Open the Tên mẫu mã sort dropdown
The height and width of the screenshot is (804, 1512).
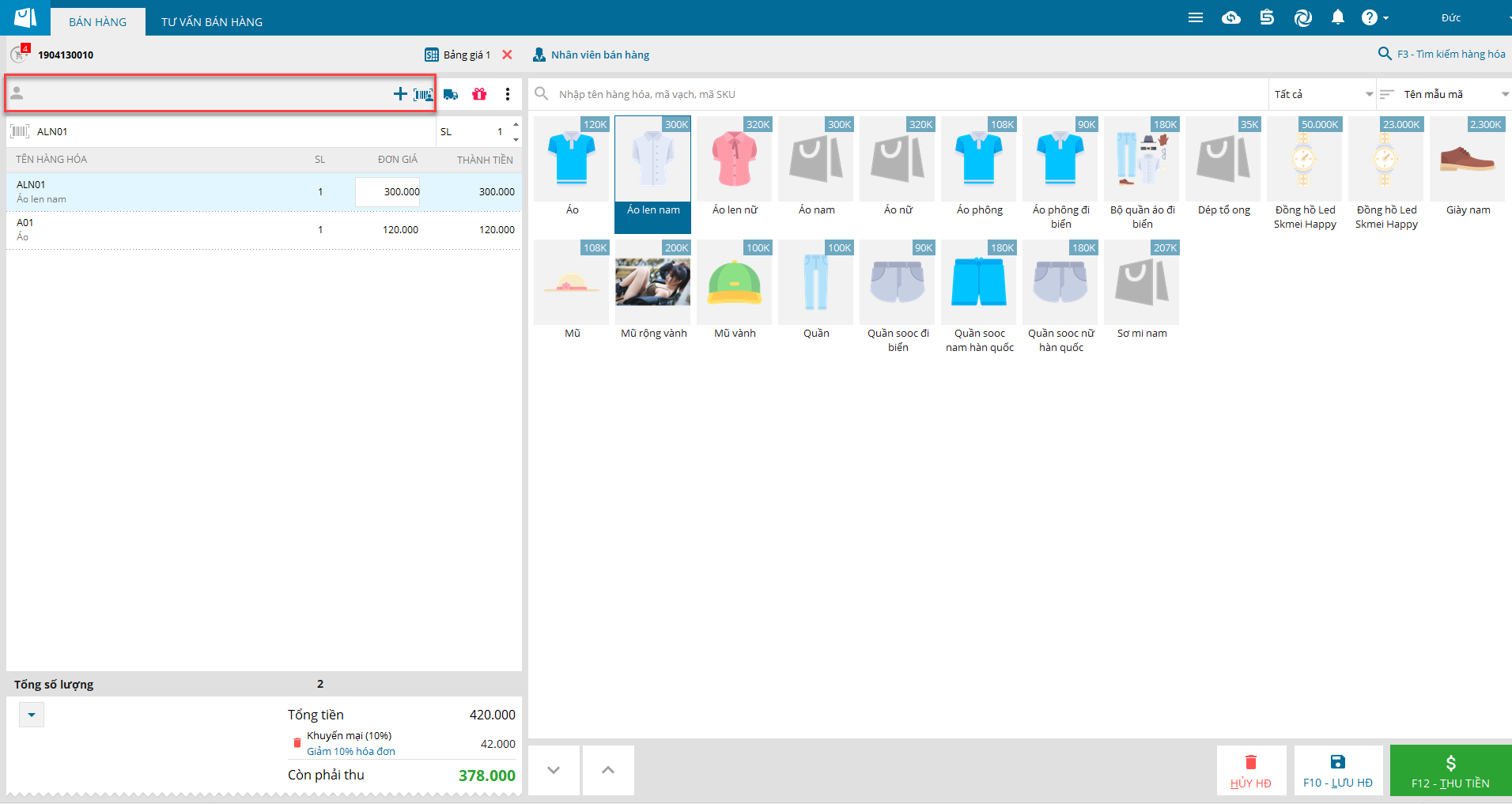click(1445, 94)
